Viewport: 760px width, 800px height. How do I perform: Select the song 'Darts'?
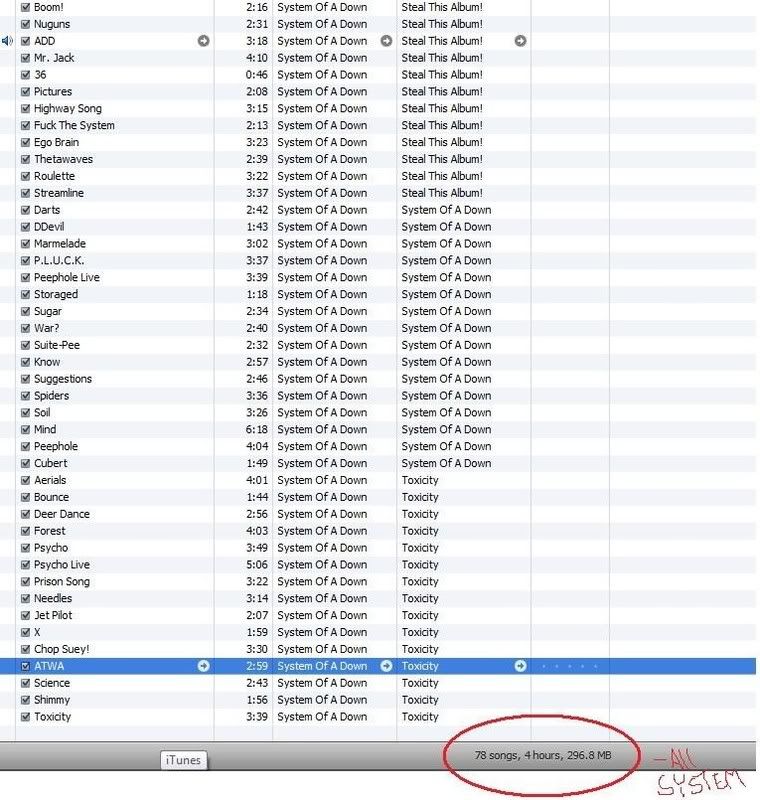(x=47, y=210)
